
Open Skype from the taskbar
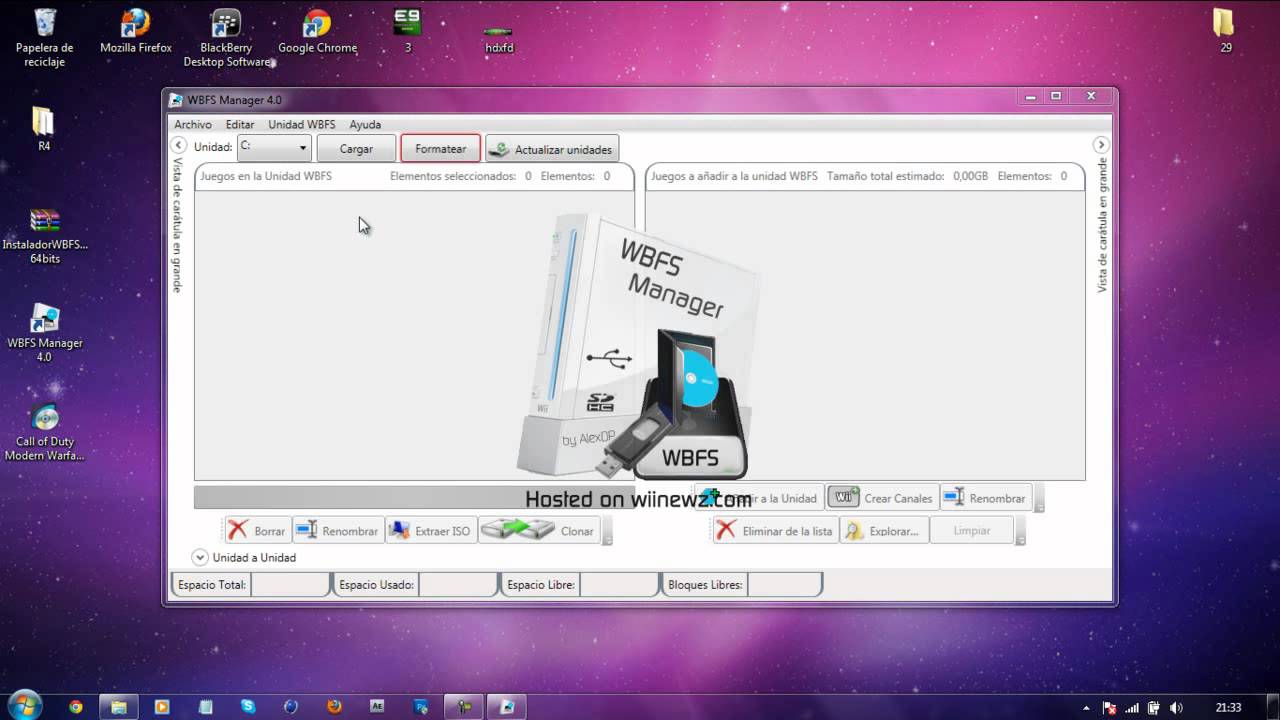coord(248,706)
